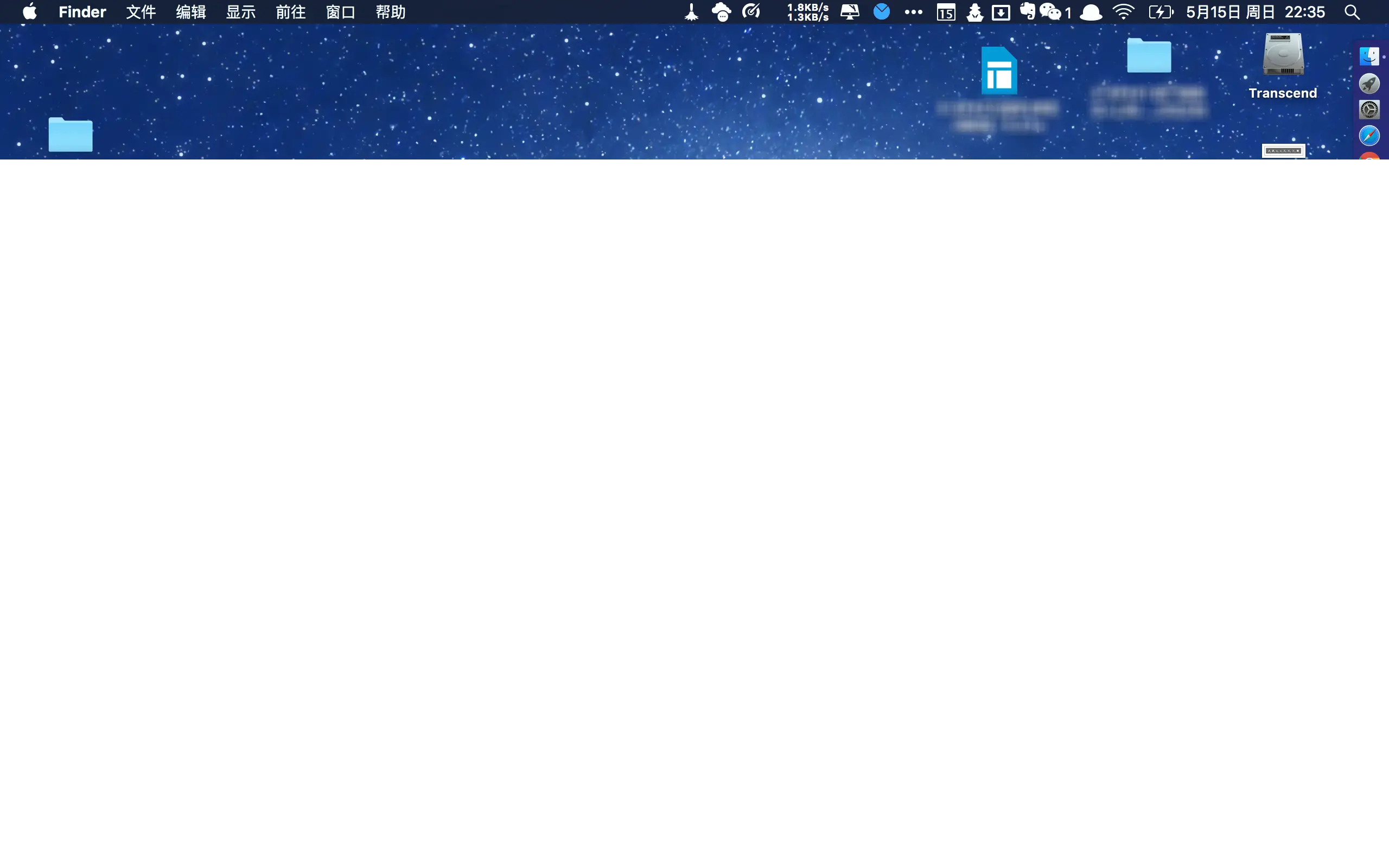Click the Spotlight search magnifier icon
Viewport: 1389px width, 868px height.
tap(1352, 12)
